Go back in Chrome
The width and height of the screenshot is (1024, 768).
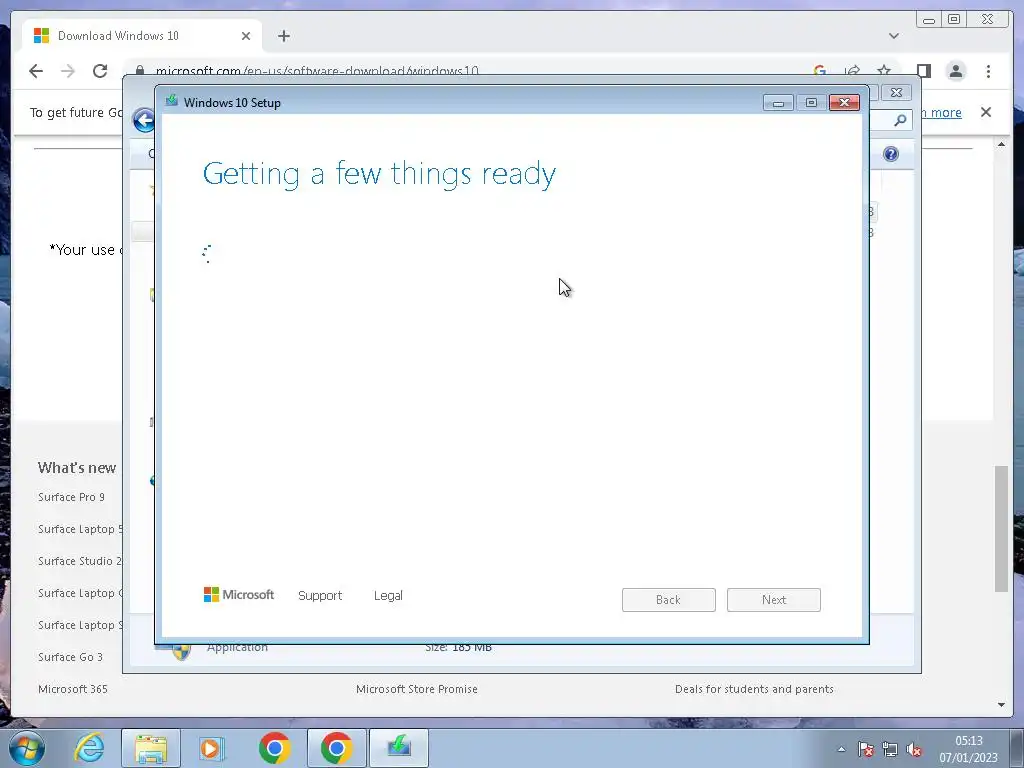tap(36, 71)
